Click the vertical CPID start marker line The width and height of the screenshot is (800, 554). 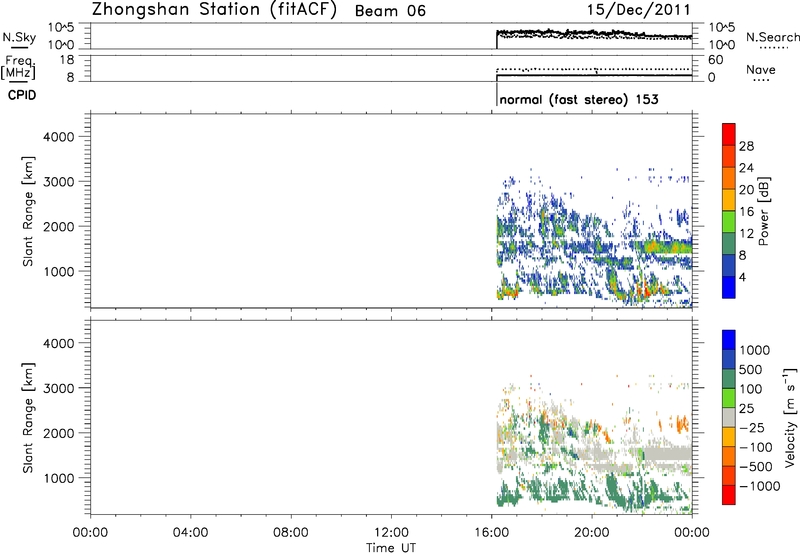(497, 94)
